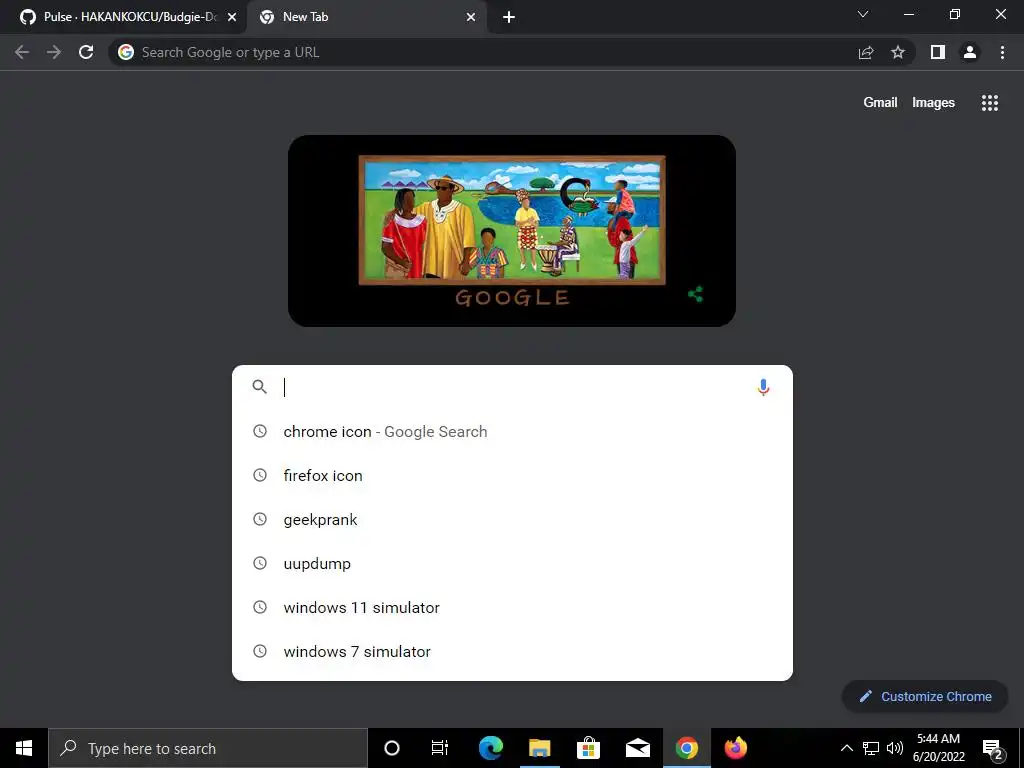This screenshot has width=1024, height=768.
Task: Click the taskbar Type here to search box
Action: click(x=208, y=748)
